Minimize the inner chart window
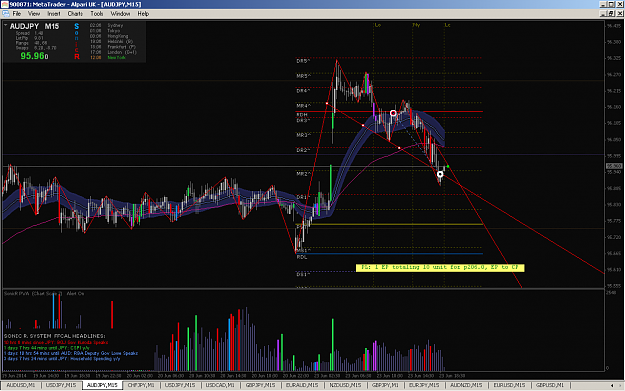The height and width of the screenshot is (391, 625). click(x=603, y=14)
